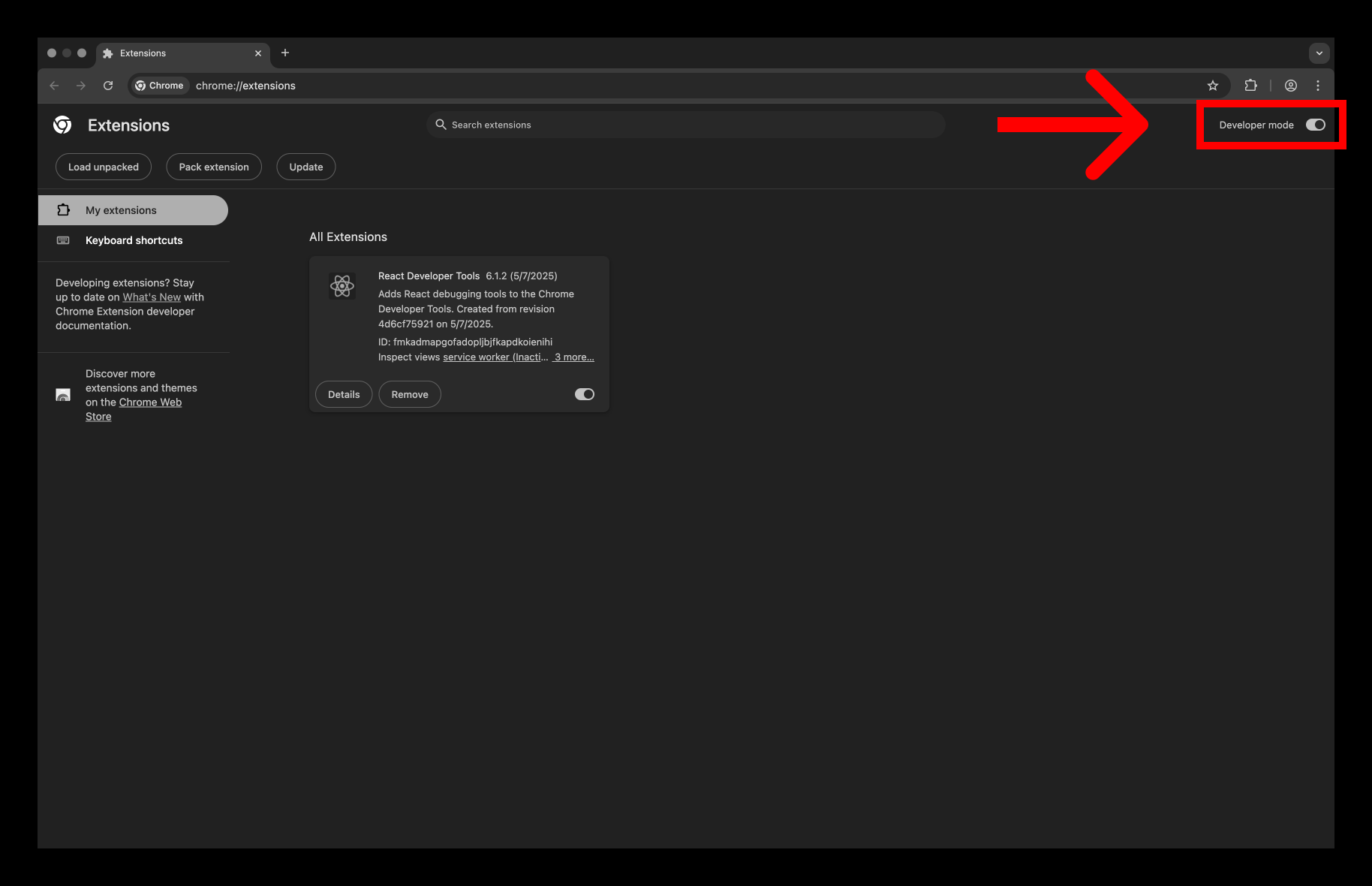Click the Pack extension button
Image resolution: width=1372 pixels, height=886 pixels.
[214, 167]
